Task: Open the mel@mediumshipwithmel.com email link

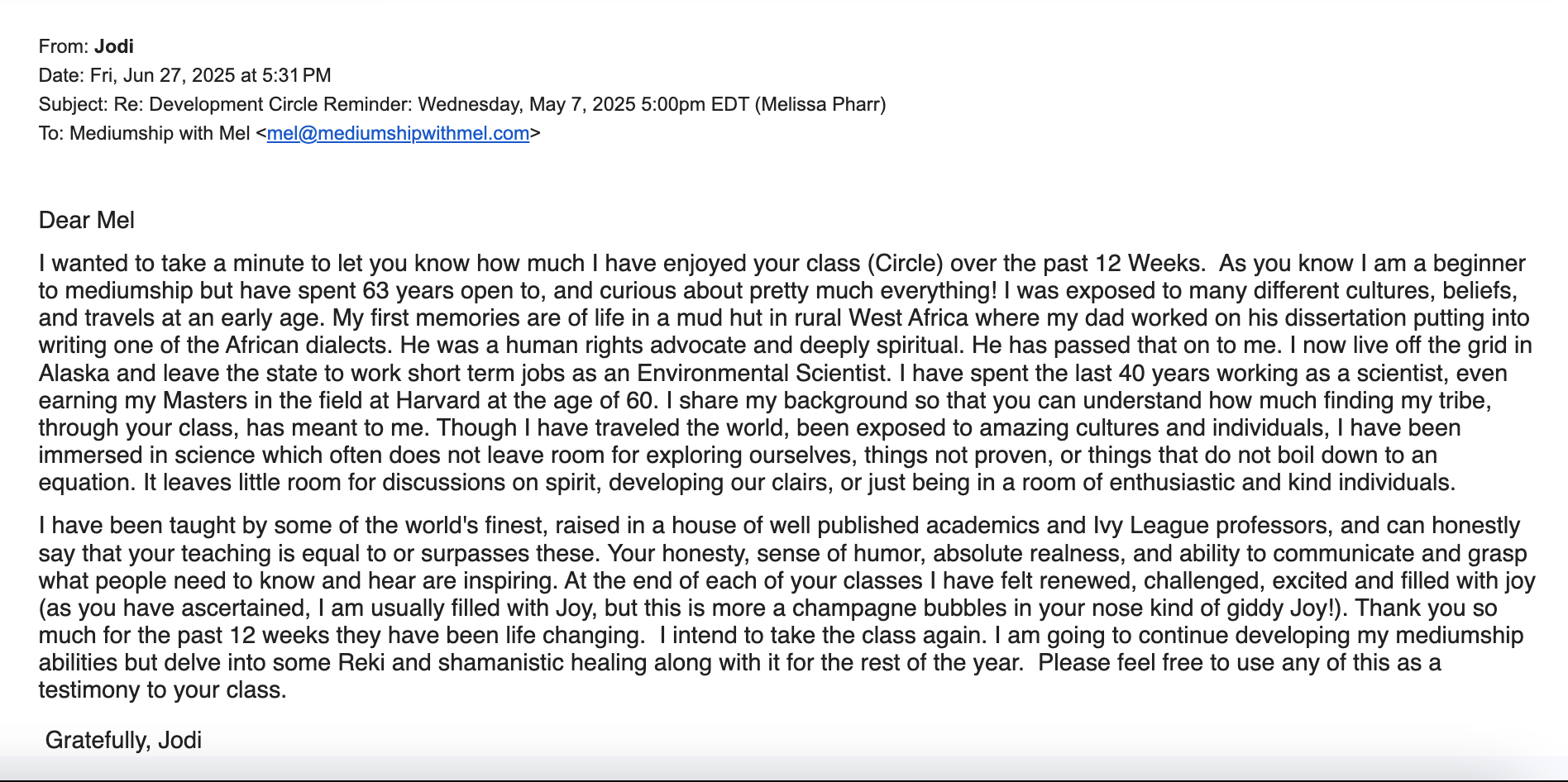Action: tap(398, 133)
